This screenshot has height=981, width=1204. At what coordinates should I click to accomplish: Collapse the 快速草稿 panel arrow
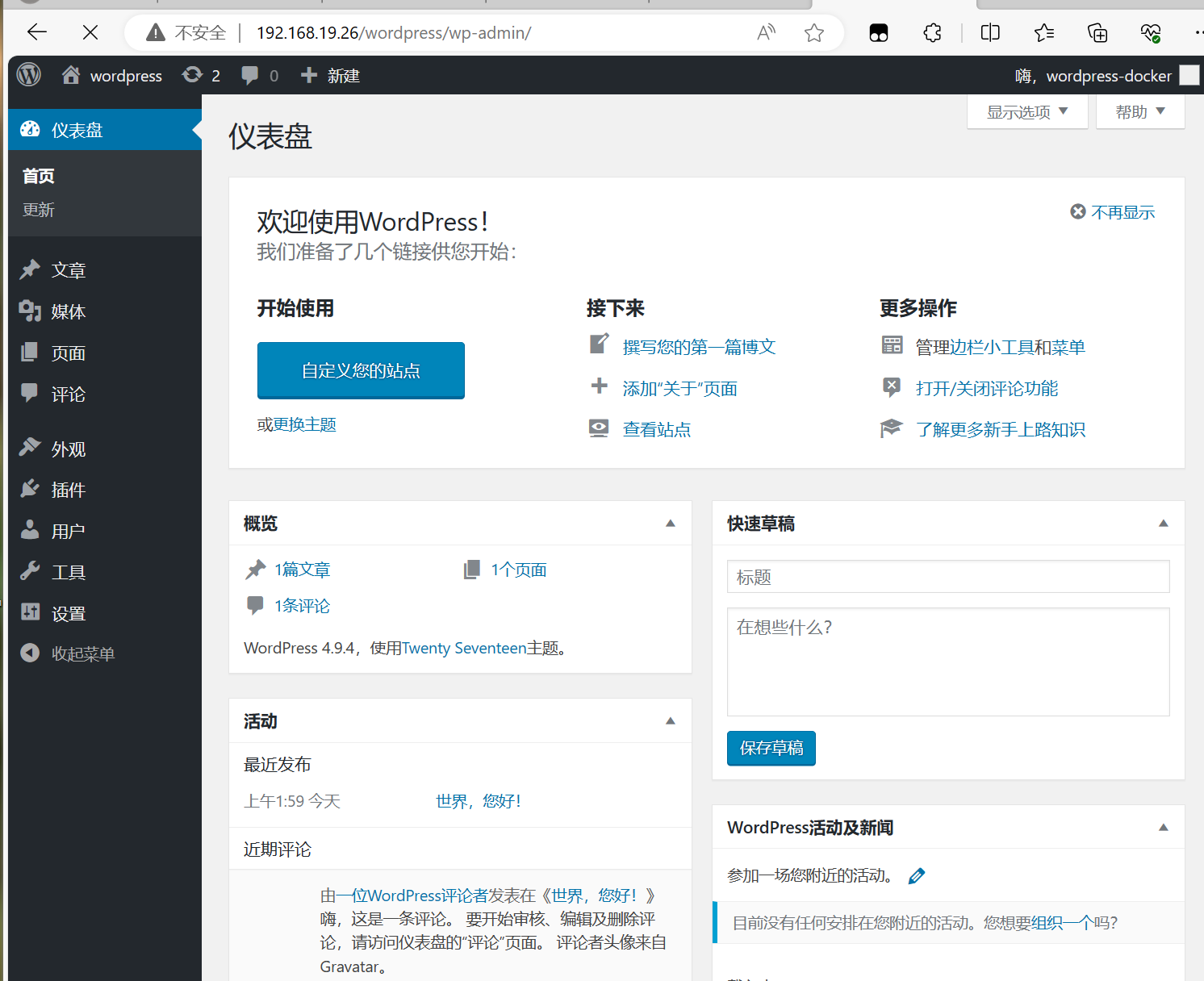click(x=1164, y=523)
